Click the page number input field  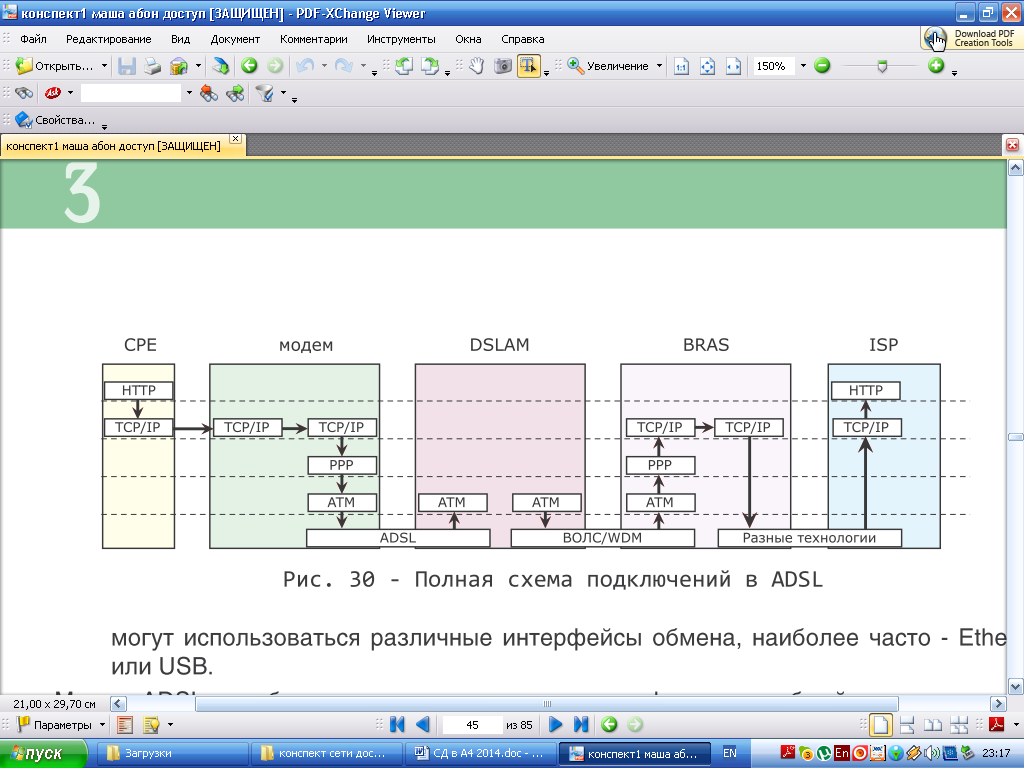(472, 725)
